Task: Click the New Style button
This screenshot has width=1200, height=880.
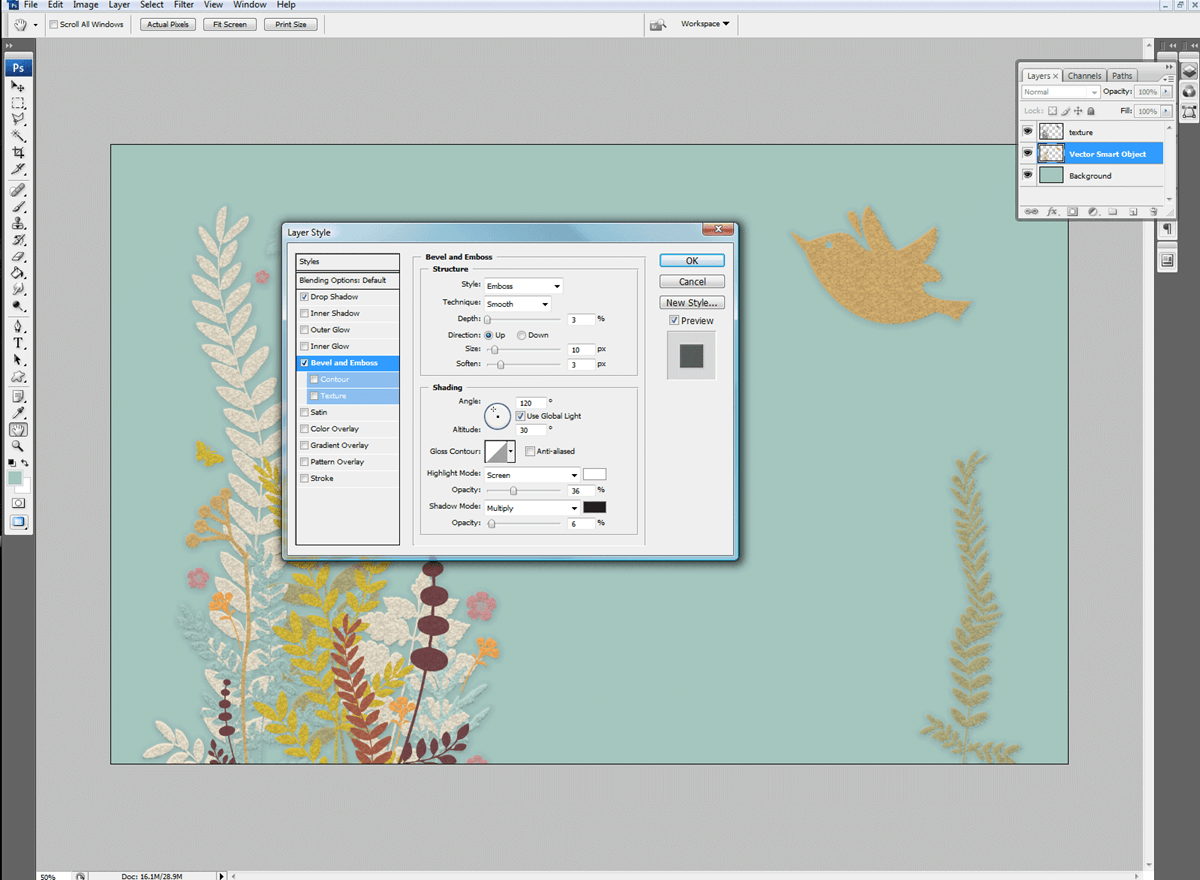Action: (691, 303)
